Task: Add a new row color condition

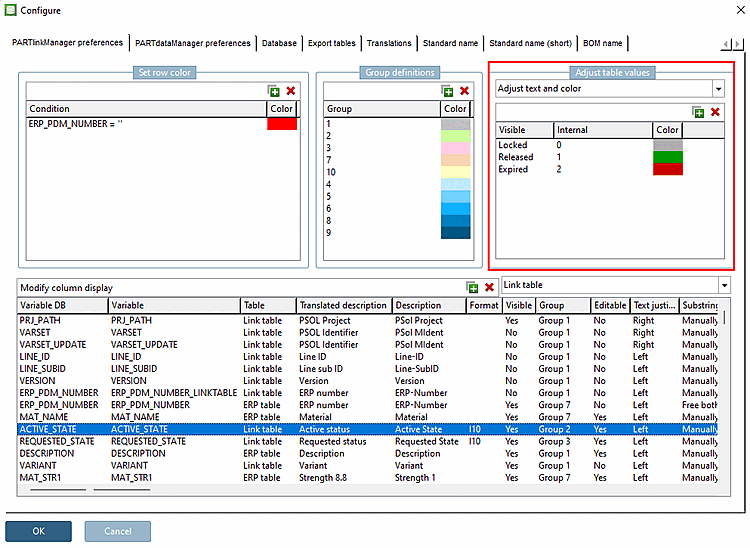Action: [274, 91]
